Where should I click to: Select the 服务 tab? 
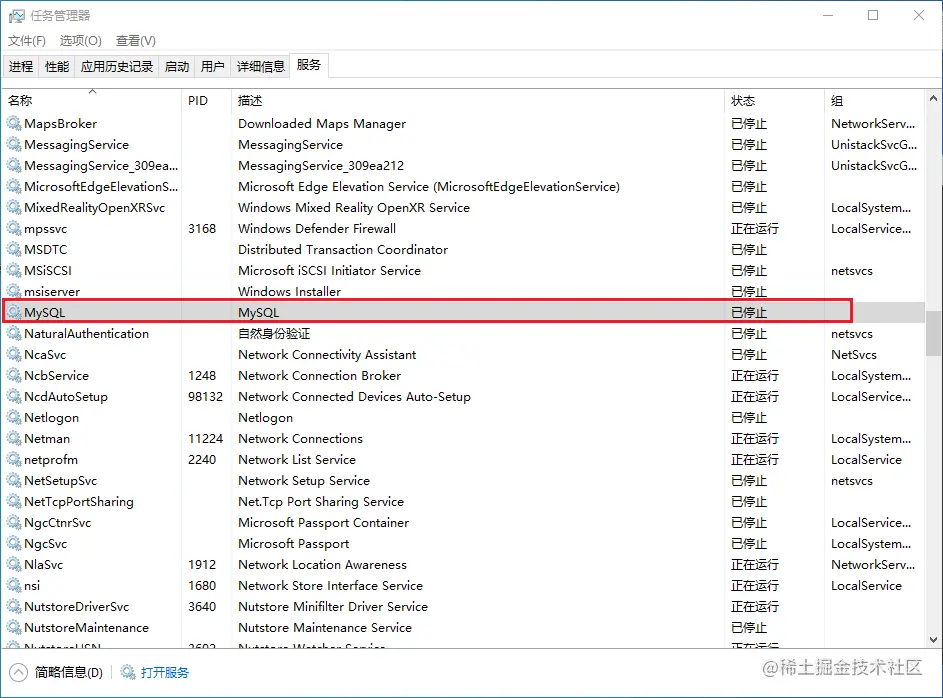pos(309,65)
